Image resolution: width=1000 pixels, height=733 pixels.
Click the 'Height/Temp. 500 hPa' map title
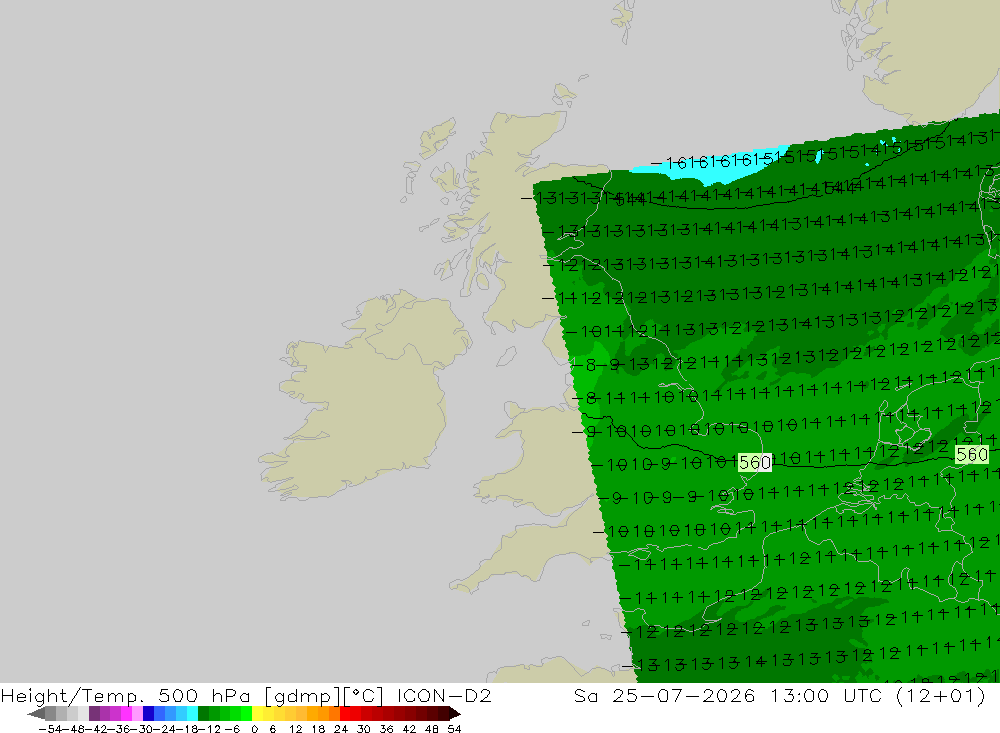coord(126,695)
